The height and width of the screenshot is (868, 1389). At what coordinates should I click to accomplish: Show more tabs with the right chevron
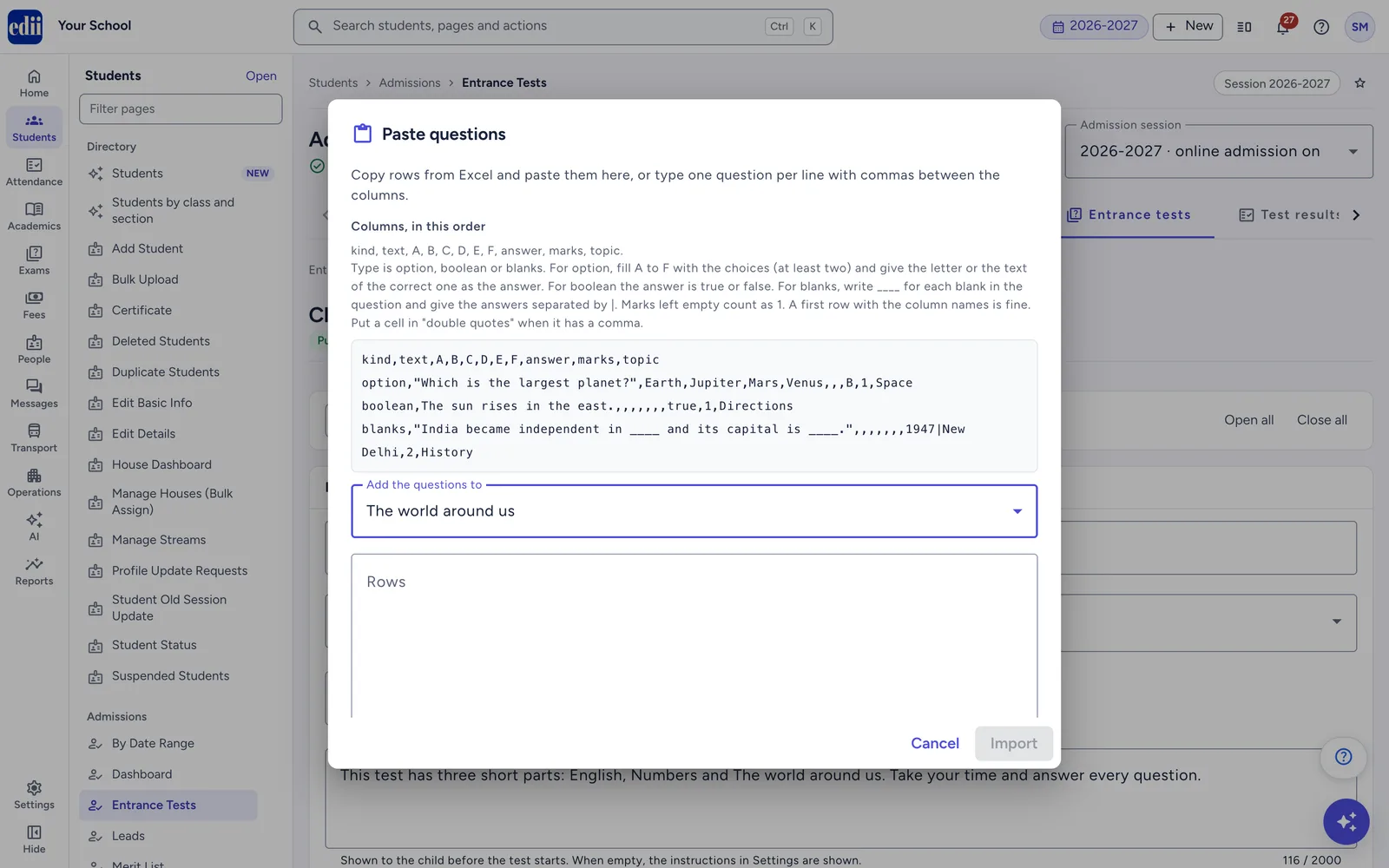[x=1357, y=215]
